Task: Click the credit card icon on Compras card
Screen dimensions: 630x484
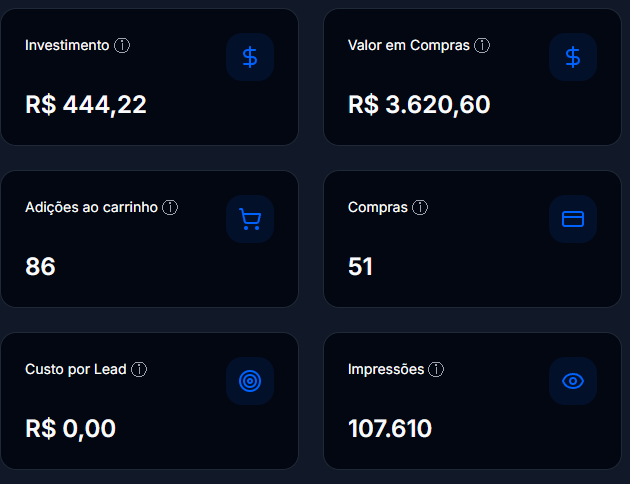Action: coord(573,219)
